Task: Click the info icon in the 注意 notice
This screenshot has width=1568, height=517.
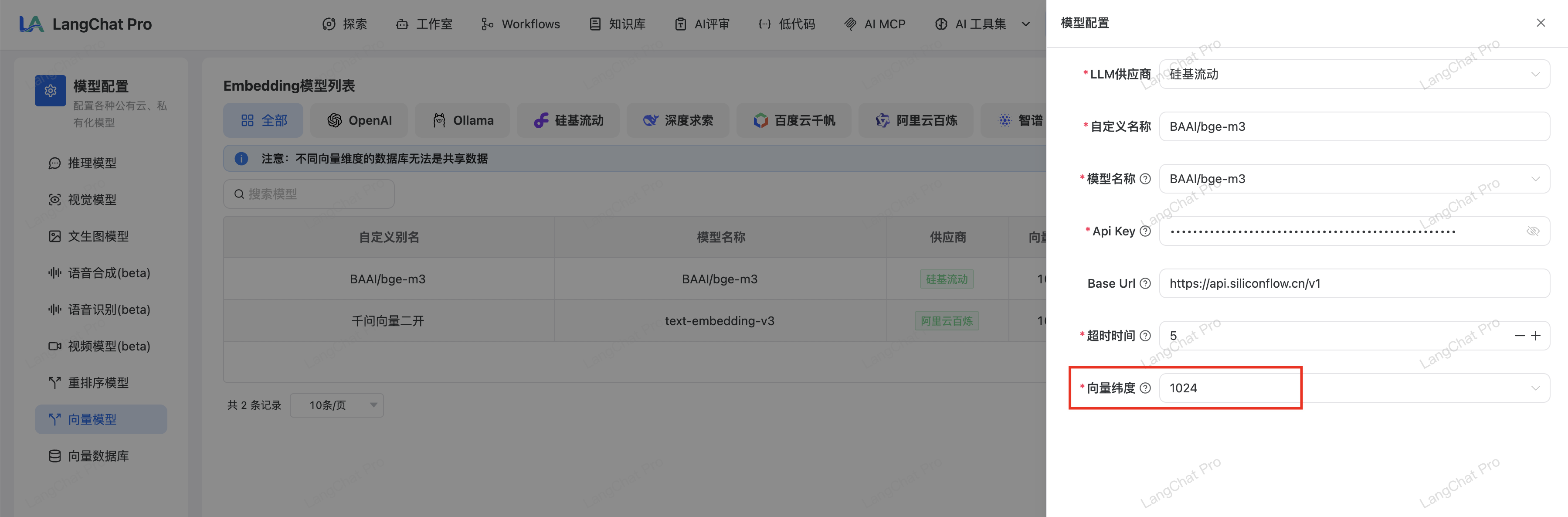Action: click(242, 159)
